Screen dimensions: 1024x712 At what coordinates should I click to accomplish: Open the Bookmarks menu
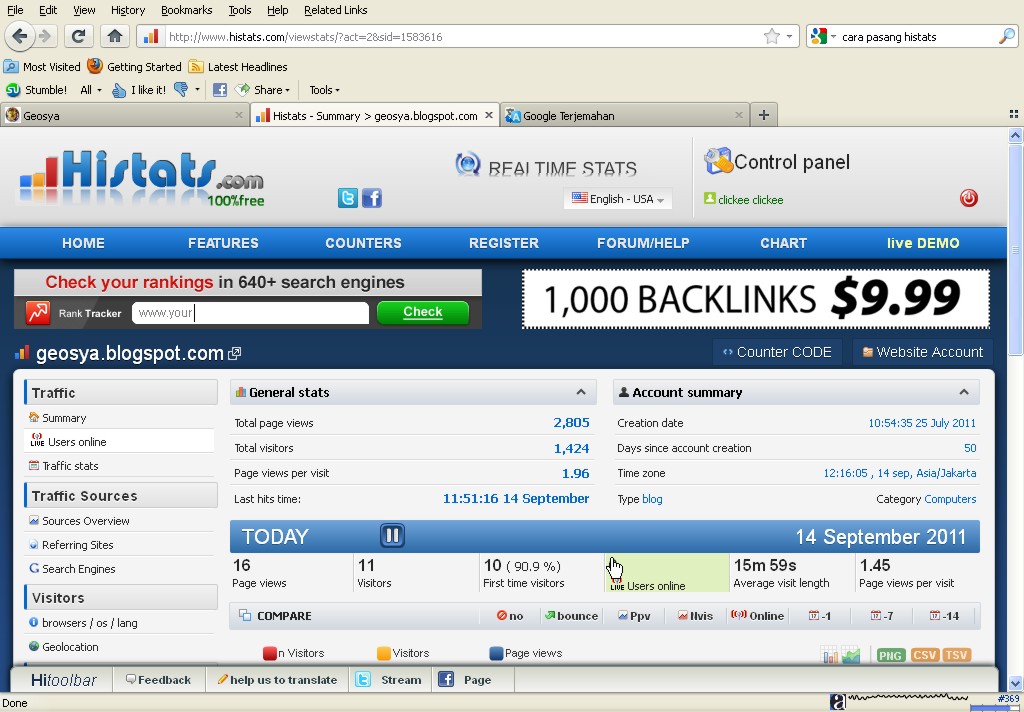[186, 10]
